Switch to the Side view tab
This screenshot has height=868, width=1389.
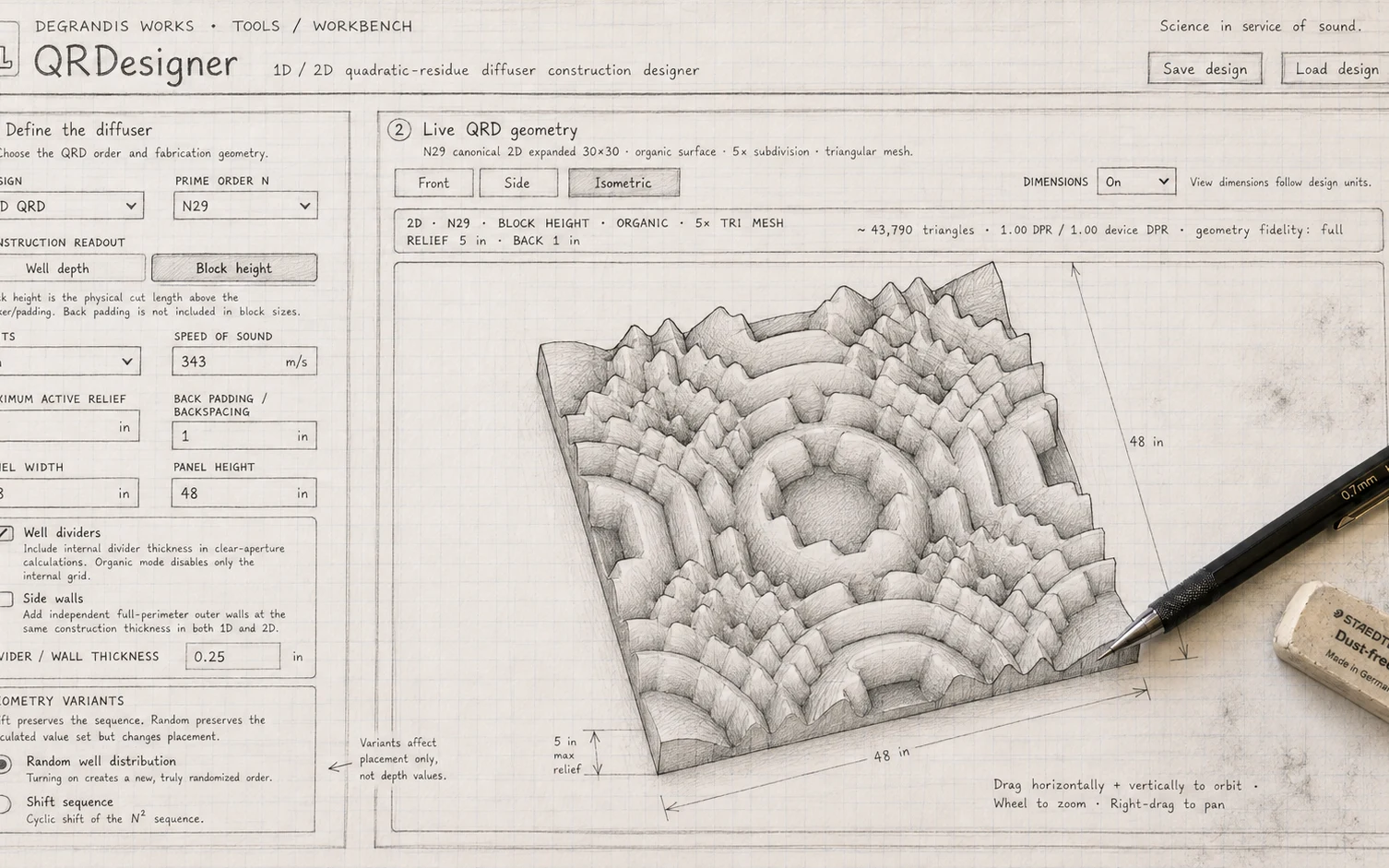tap(517, 183)
